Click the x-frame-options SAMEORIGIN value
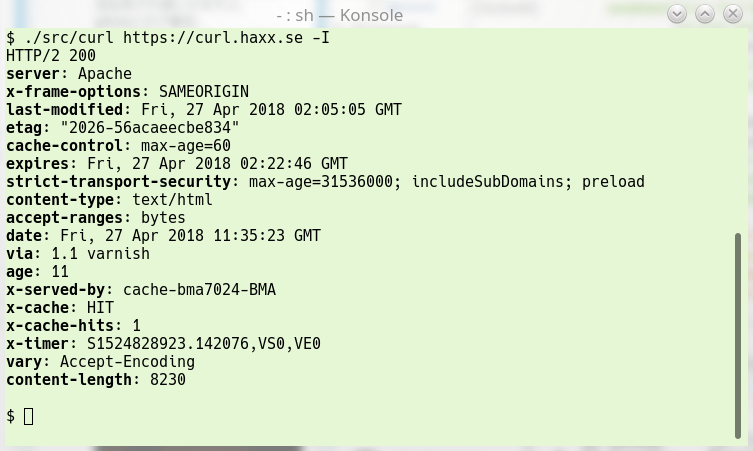This screenshot has height=451, width=753. click(x=204, y=92)
